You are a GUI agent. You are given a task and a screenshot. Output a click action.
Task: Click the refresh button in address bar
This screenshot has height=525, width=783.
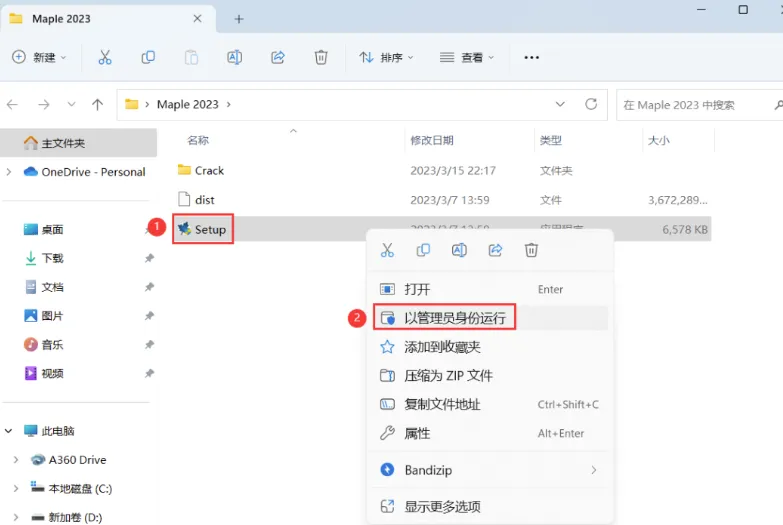coord(591,104)
